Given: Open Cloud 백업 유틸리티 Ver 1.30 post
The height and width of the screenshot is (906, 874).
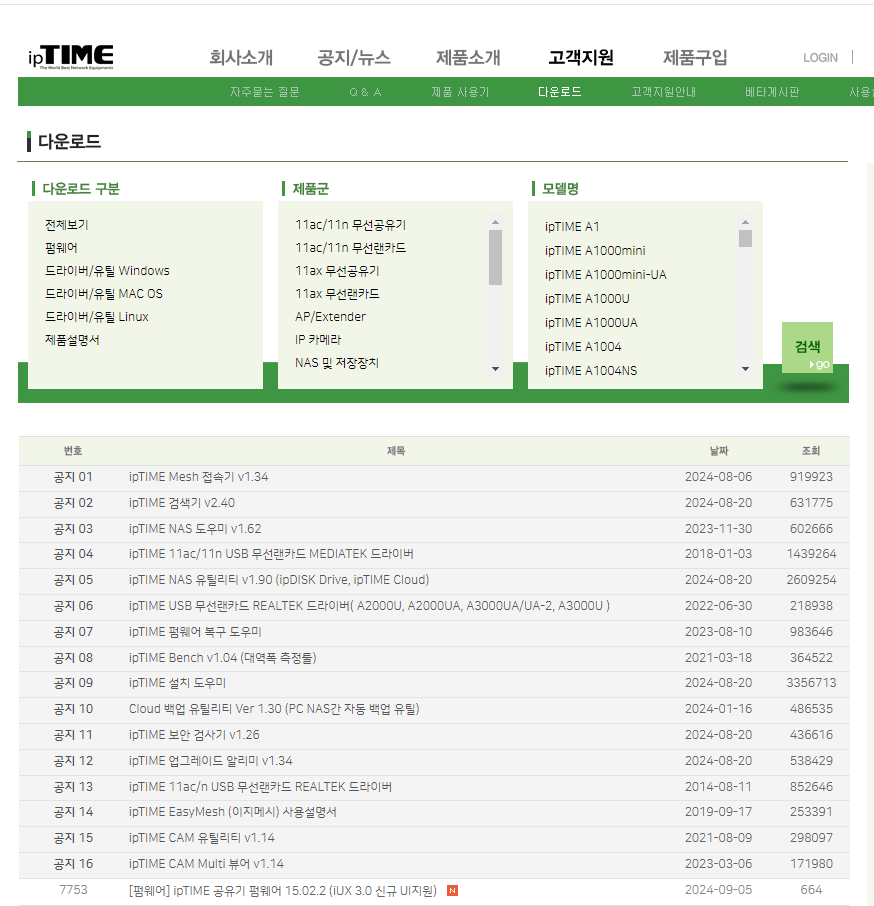Looking at the screenshot, I should [274, 709].
